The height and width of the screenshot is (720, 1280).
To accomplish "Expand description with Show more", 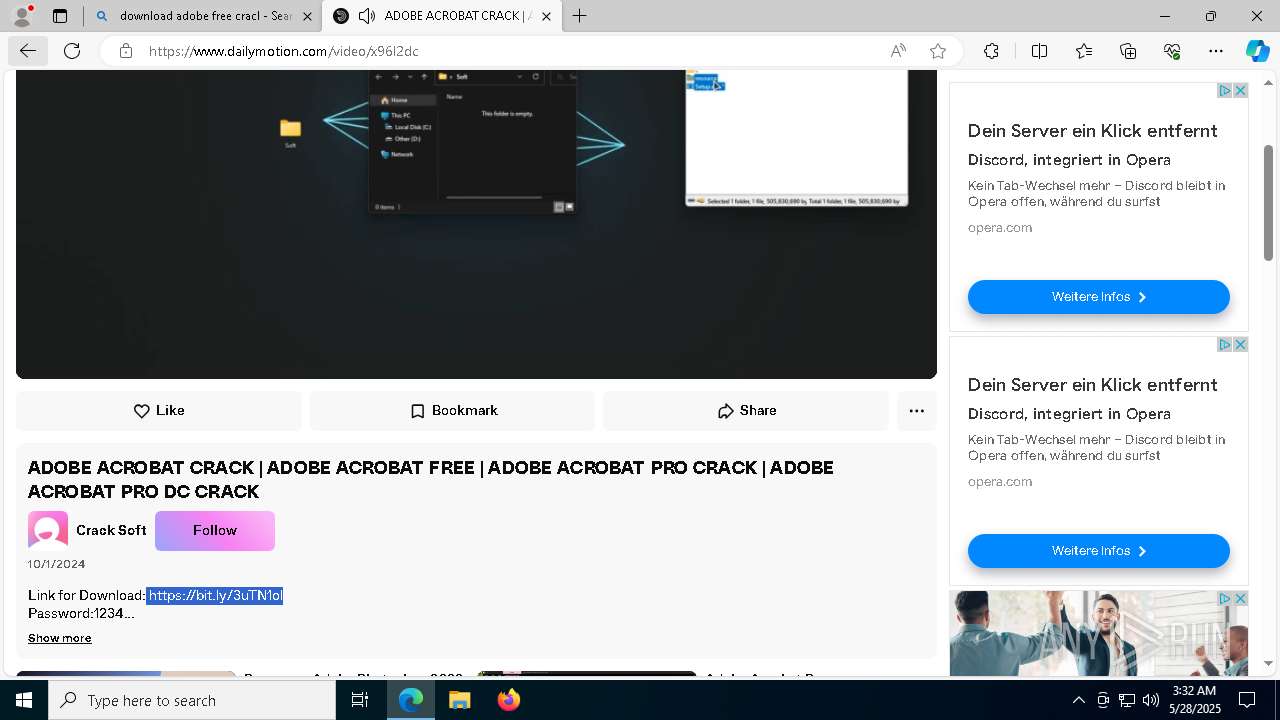I will 60,638.
